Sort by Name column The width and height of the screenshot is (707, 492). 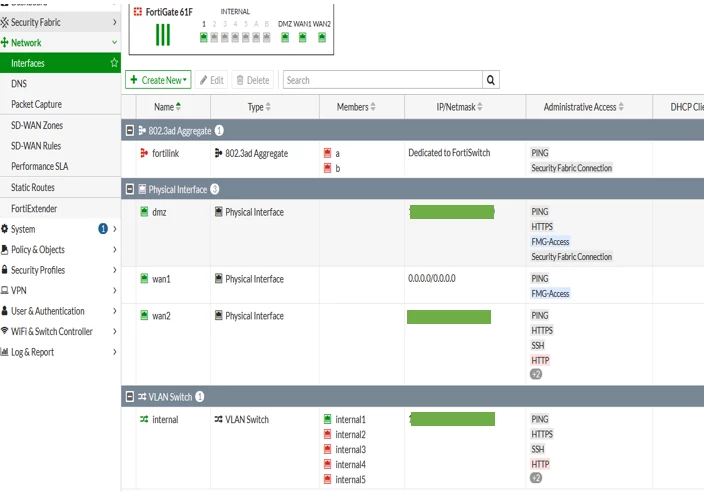tap(167, 107)
